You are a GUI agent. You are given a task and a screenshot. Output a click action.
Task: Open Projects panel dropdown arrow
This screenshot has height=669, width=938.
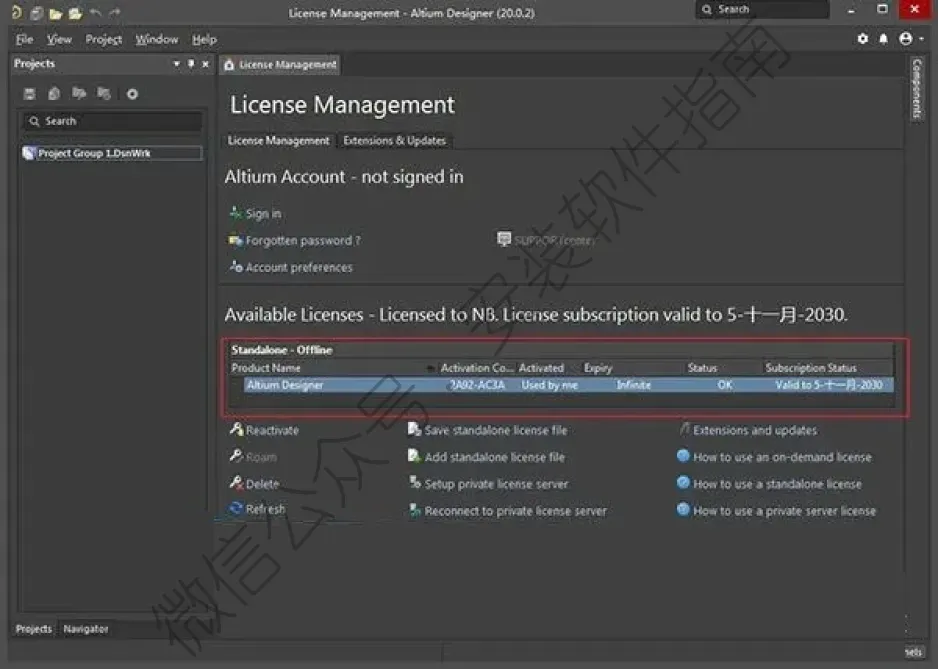(176, 63)
